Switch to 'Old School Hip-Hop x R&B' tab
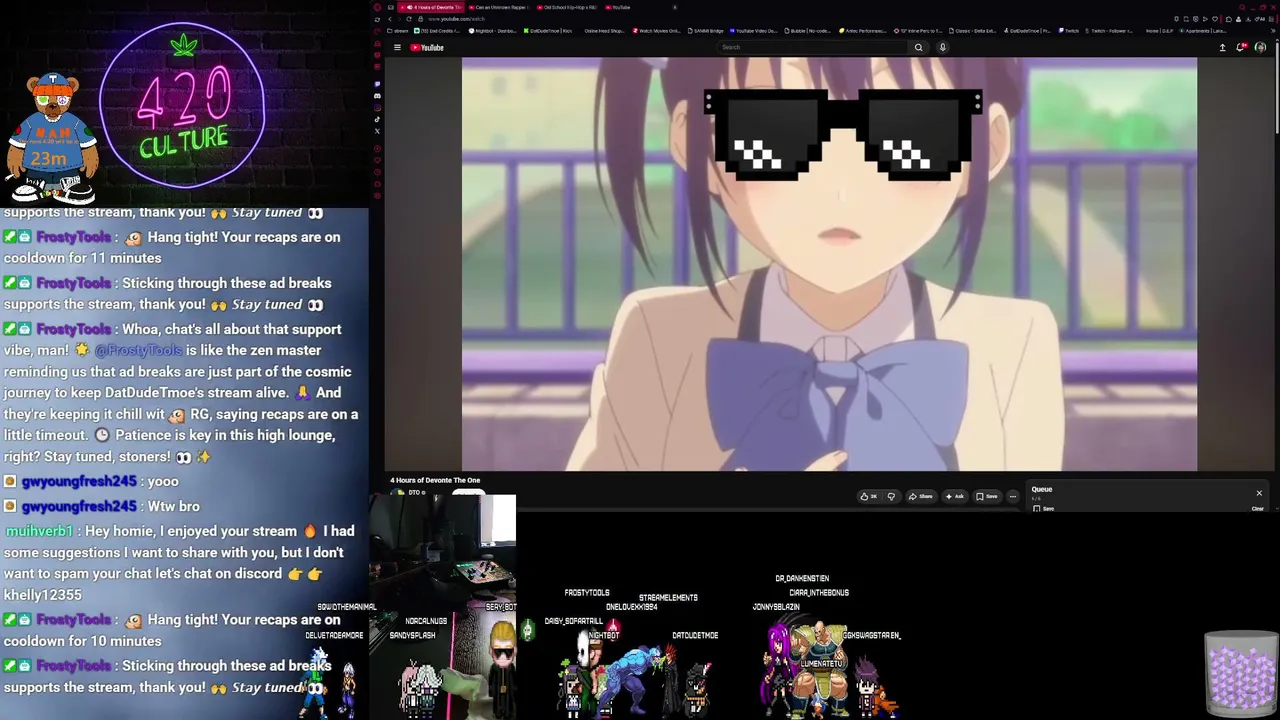The height and width of the screenshot is (720, 1280). click(x=567, y=7)
